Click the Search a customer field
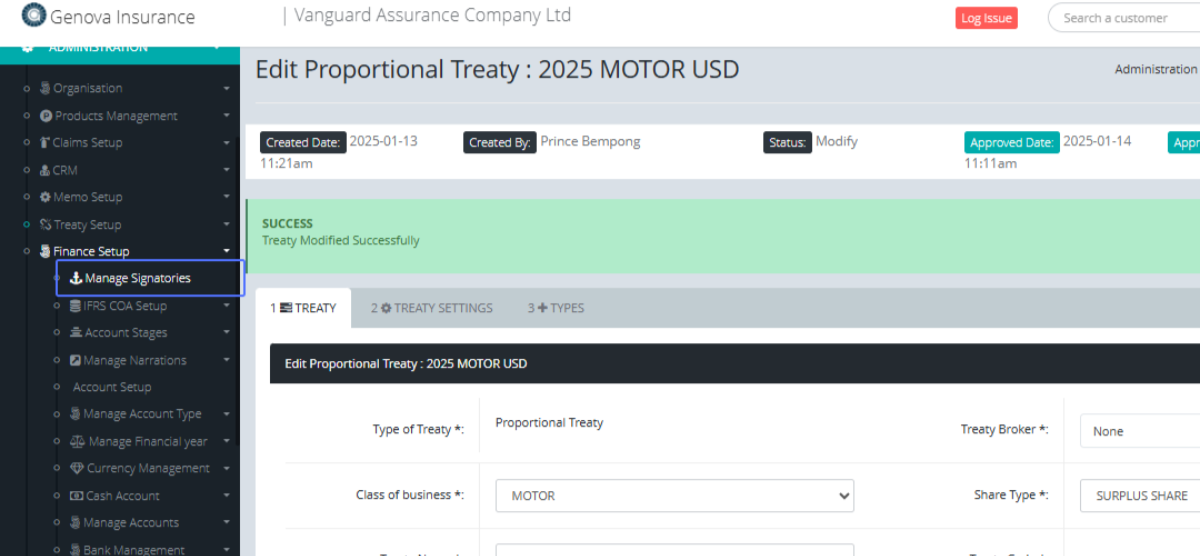1200x556 pixels. [1120, 18]
